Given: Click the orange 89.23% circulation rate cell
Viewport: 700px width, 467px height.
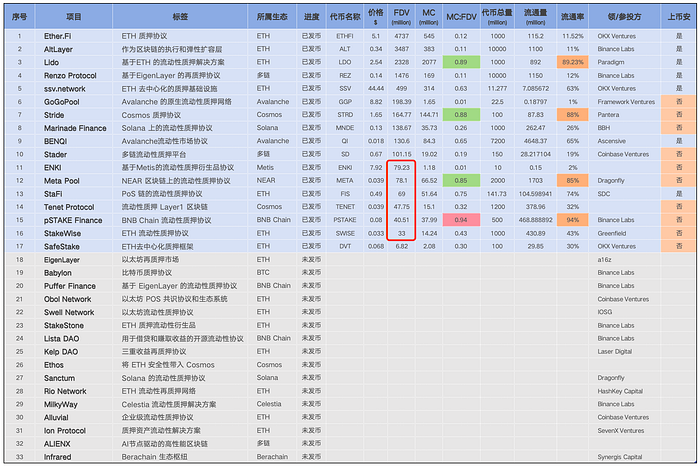Looking at the screenshot, I should point(573,62).
